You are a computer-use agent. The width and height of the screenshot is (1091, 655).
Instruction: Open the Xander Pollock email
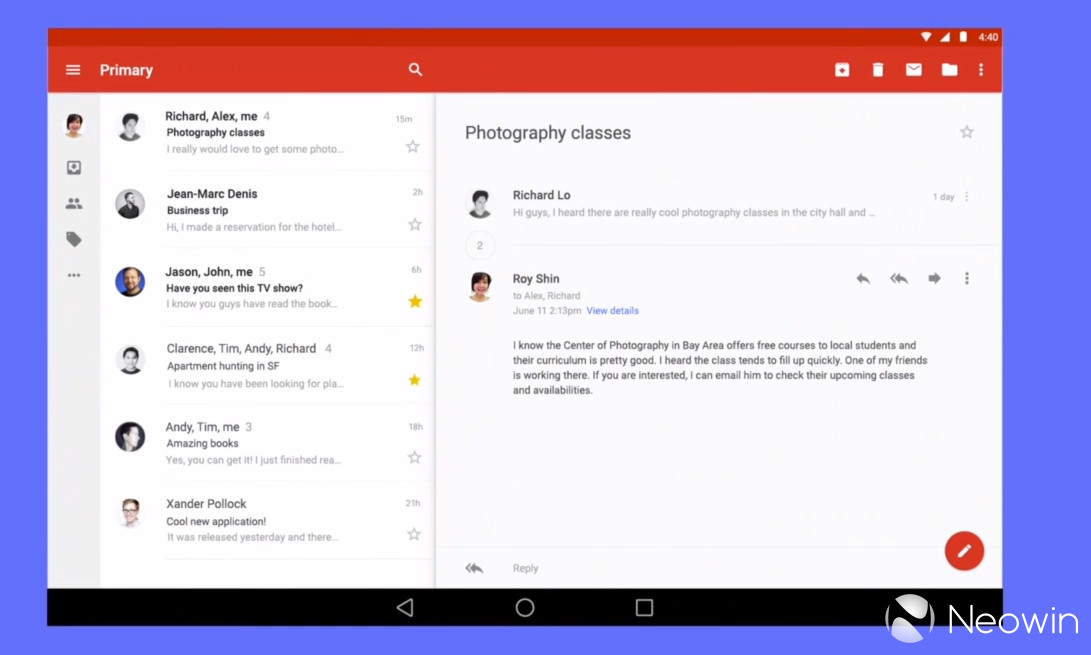[267, 520]
